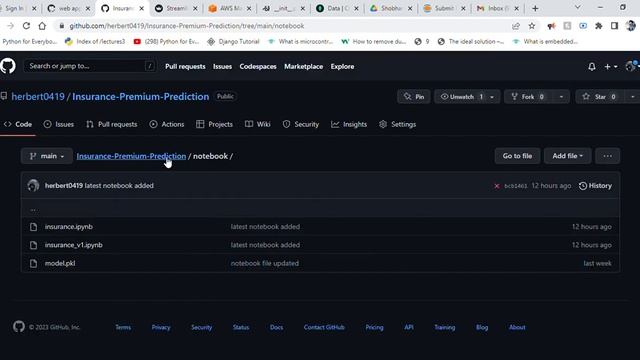Image resolution: width=640 pixels, height=360 pixels.
Task: Click the insurance_v1.ipynb file icon
Action: pos(33,245)
